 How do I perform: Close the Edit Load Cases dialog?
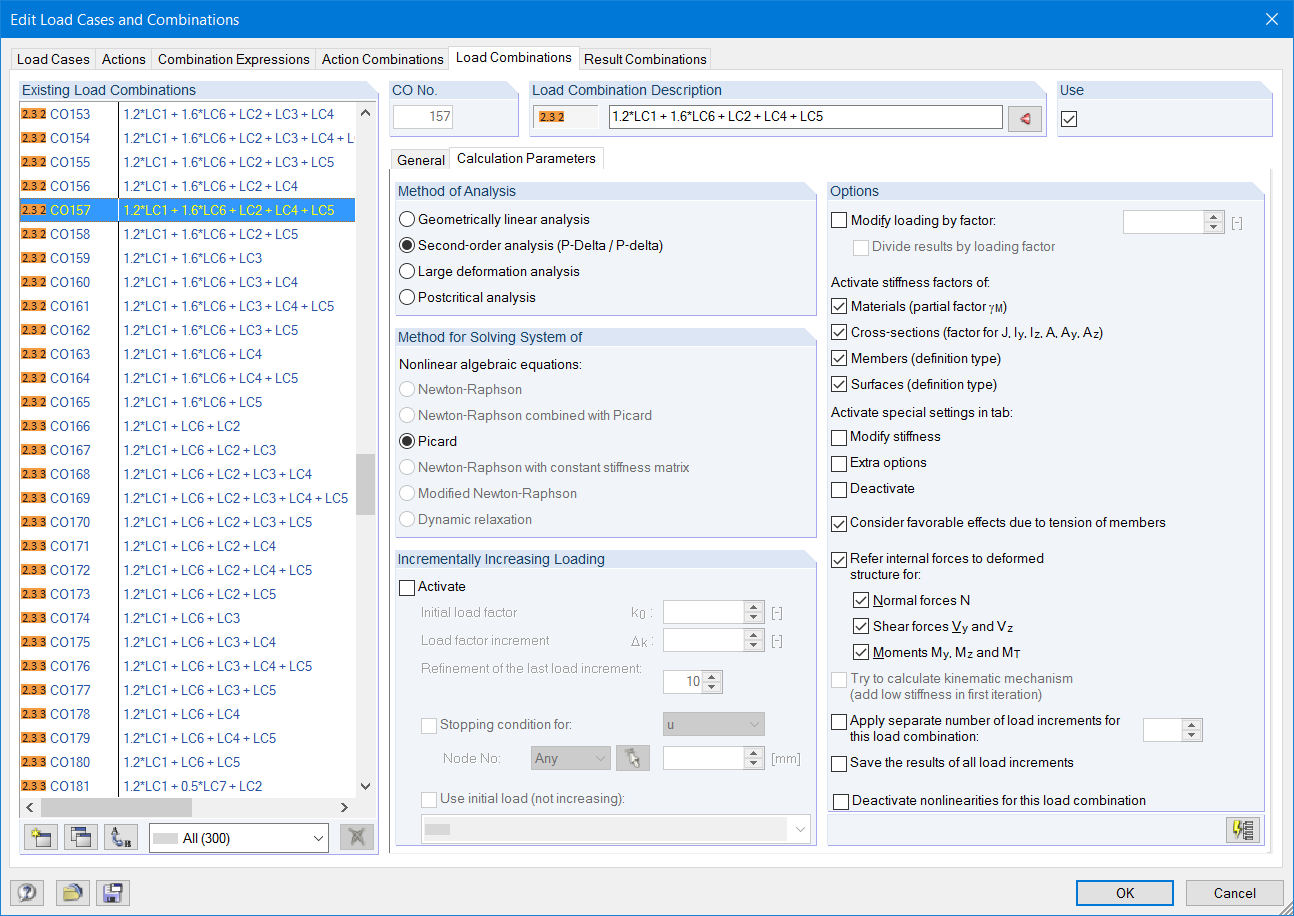click(x=1271, y=19)
